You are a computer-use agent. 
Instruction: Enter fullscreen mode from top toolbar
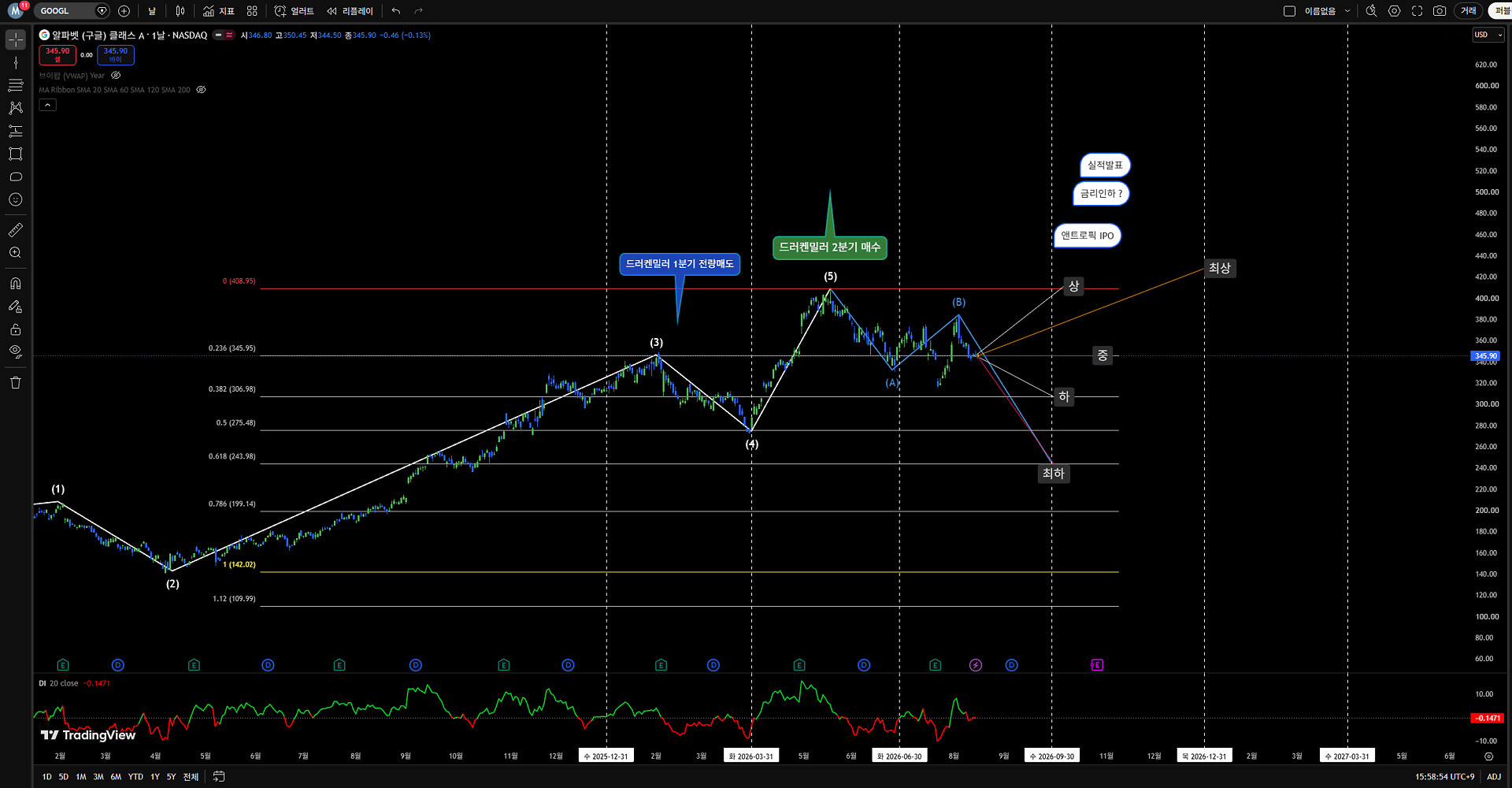1417,11
